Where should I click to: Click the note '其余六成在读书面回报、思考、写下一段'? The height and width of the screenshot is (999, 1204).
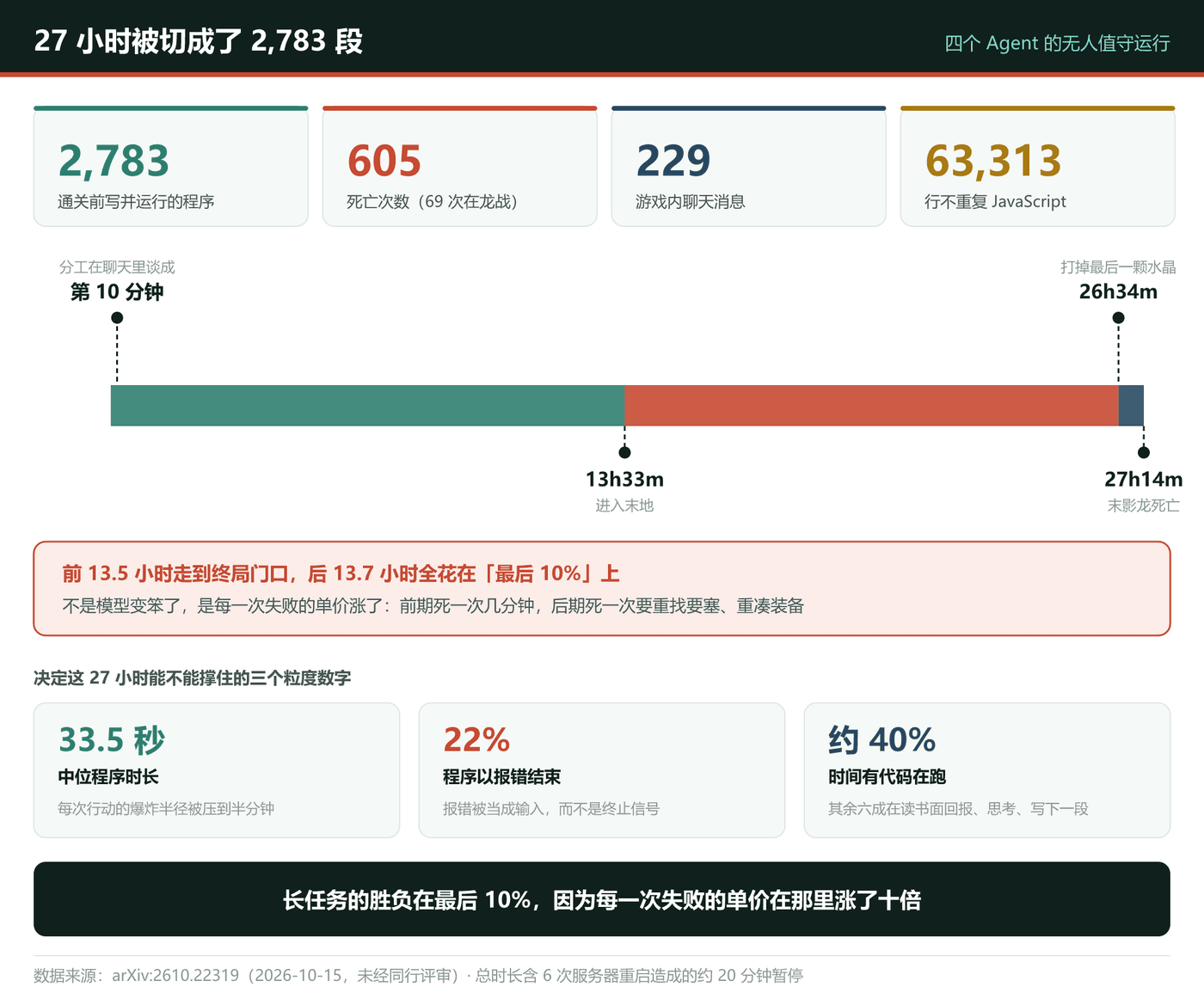(959, 809)
